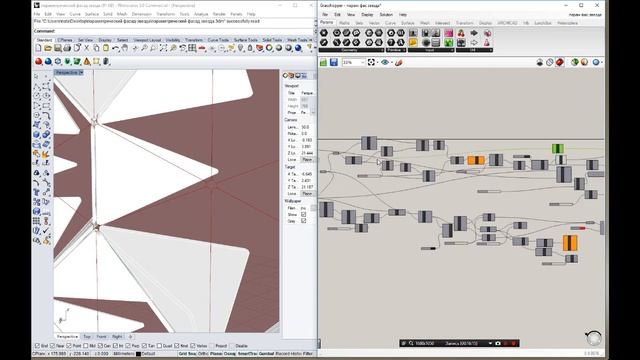Enable the Quad osnap checkbox
Screen dimensions: 640x360
[159, 346]
